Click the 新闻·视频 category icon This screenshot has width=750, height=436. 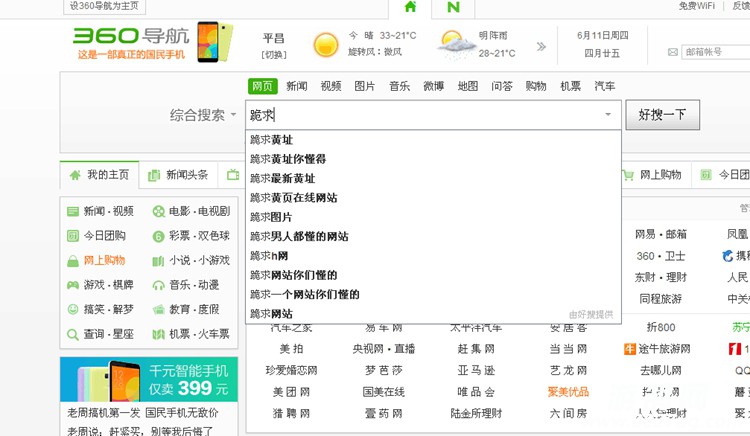pos(73,211)
